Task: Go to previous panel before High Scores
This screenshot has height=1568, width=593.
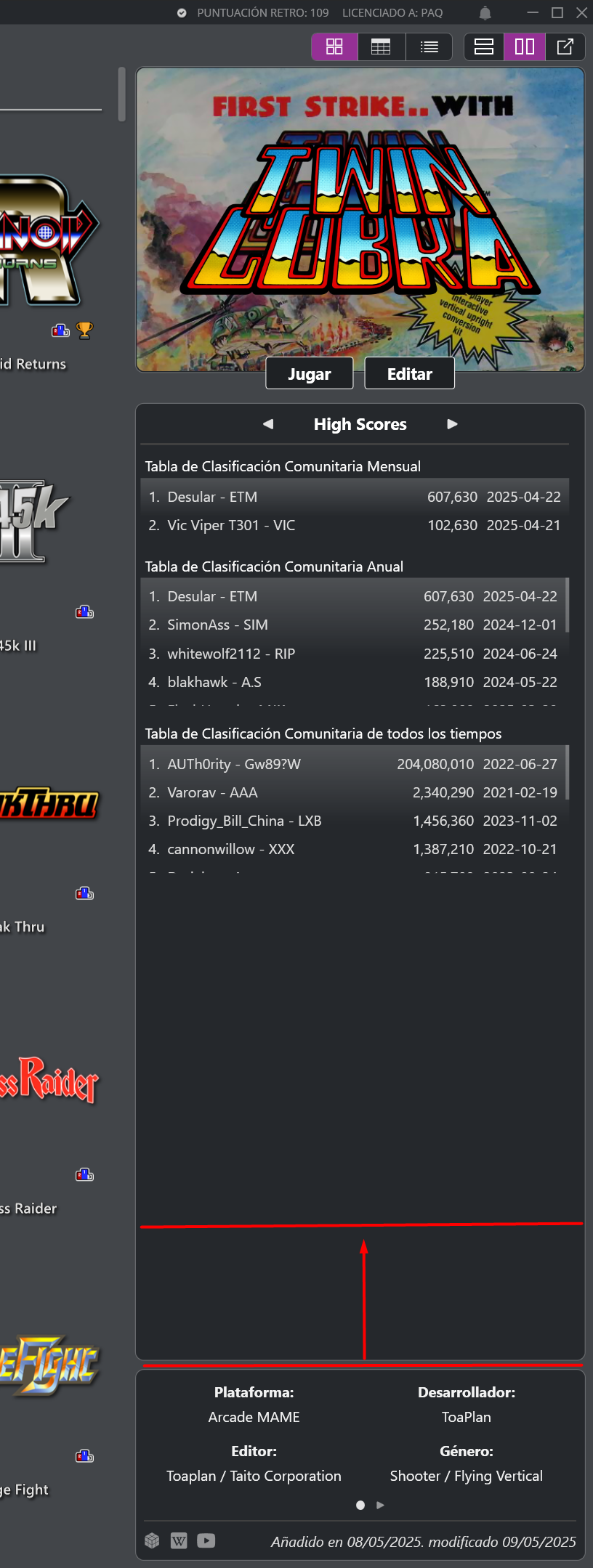Action: (268, 424)
